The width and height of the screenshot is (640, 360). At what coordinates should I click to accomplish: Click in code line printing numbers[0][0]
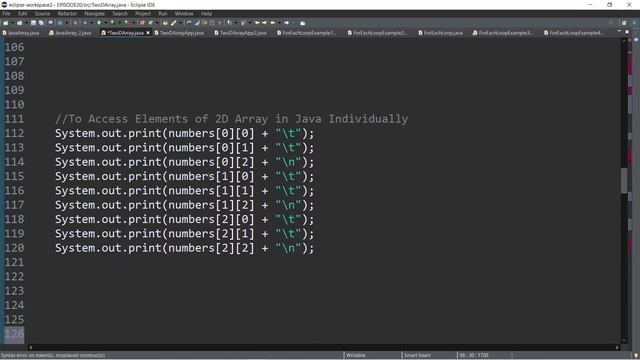click(x=184, y=133)
